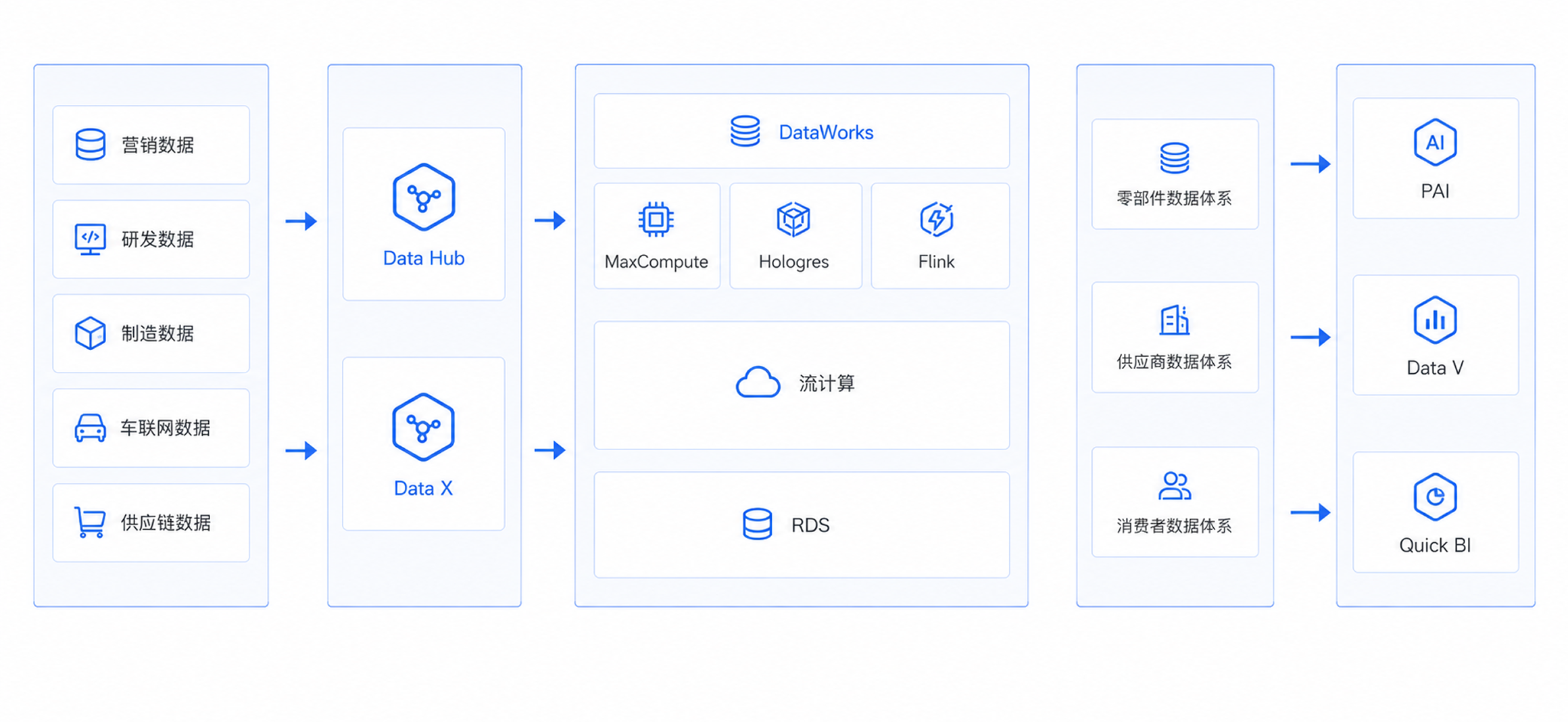
Task: Click the Quick BI pie chart icon
Action: click(x=1435, y=497)
